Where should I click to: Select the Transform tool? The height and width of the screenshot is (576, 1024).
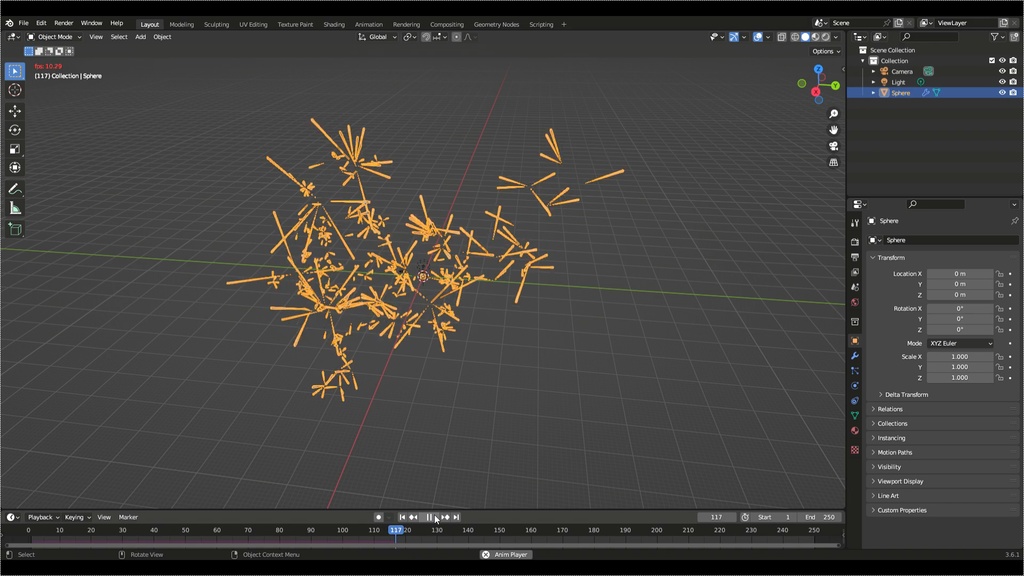click(15, 168)
